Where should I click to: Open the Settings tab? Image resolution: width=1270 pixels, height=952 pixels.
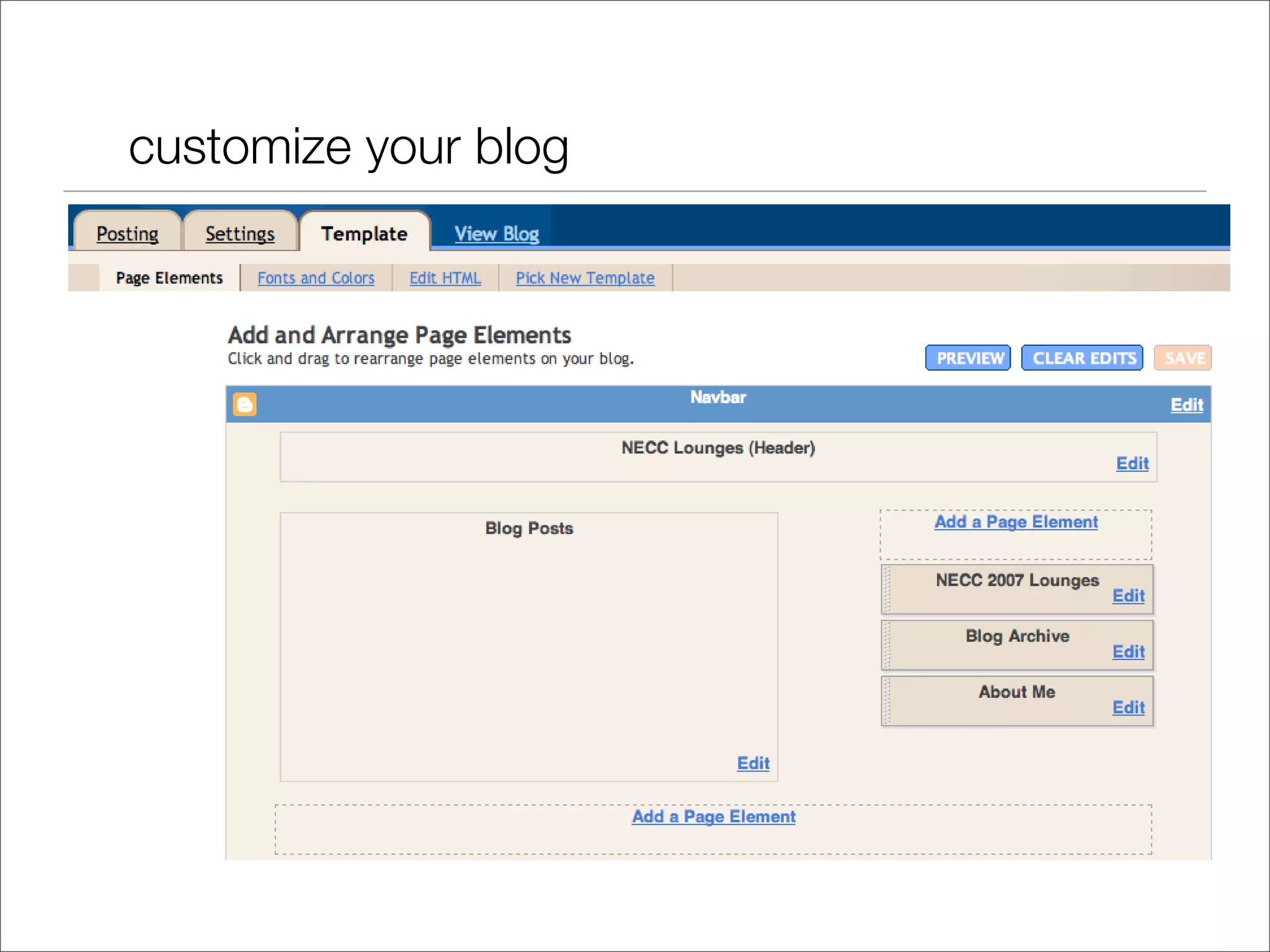click(240, 234)
